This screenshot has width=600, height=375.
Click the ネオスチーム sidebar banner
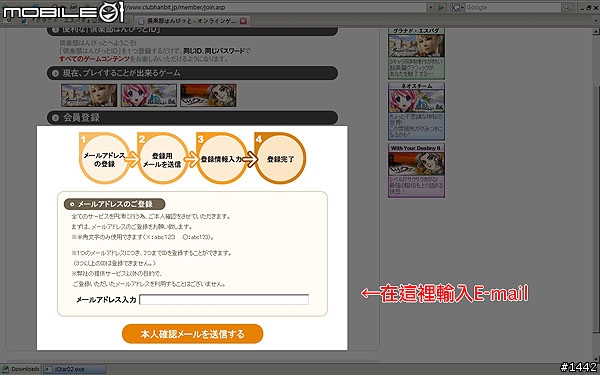[416, 111]
